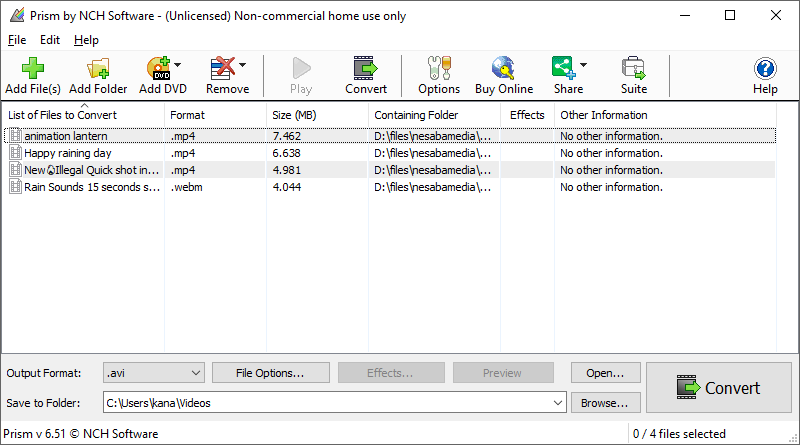Click the Other Information column header
This screenshot has width=800, height=445.
pyautogui.click(x=665, y=115)
